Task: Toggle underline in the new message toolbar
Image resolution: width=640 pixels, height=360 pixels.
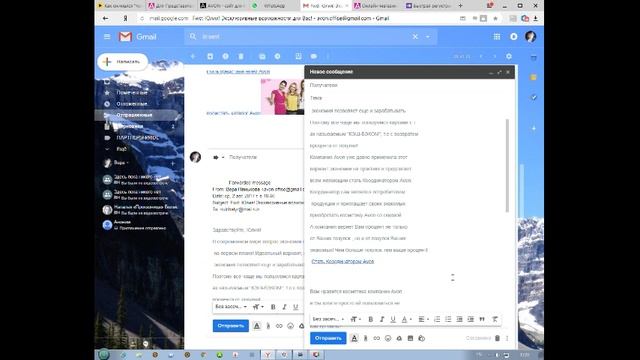Action: (x=393, y=319)
